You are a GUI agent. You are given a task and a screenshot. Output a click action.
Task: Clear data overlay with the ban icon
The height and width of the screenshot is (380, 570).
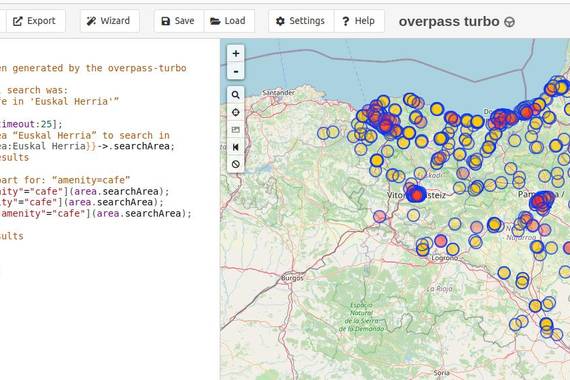236,164
